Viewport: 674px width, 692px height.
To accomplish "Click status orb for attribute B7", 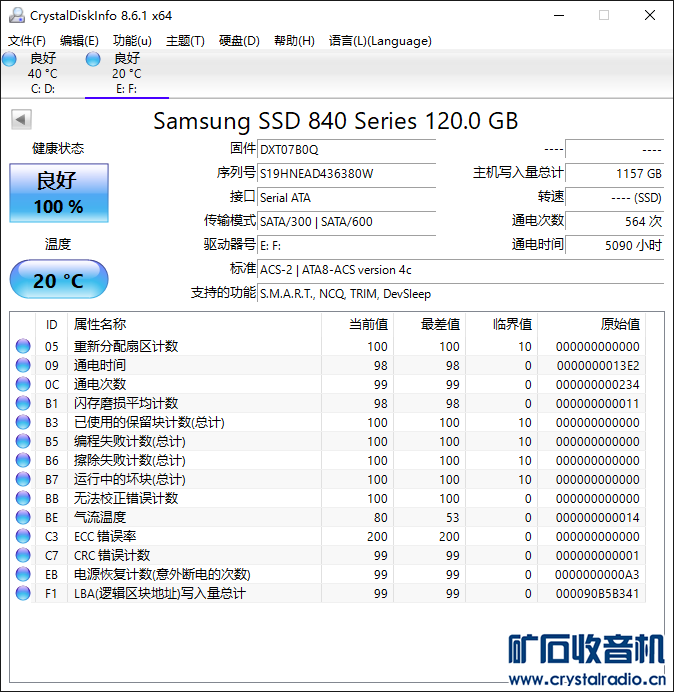I will [23, 479].
